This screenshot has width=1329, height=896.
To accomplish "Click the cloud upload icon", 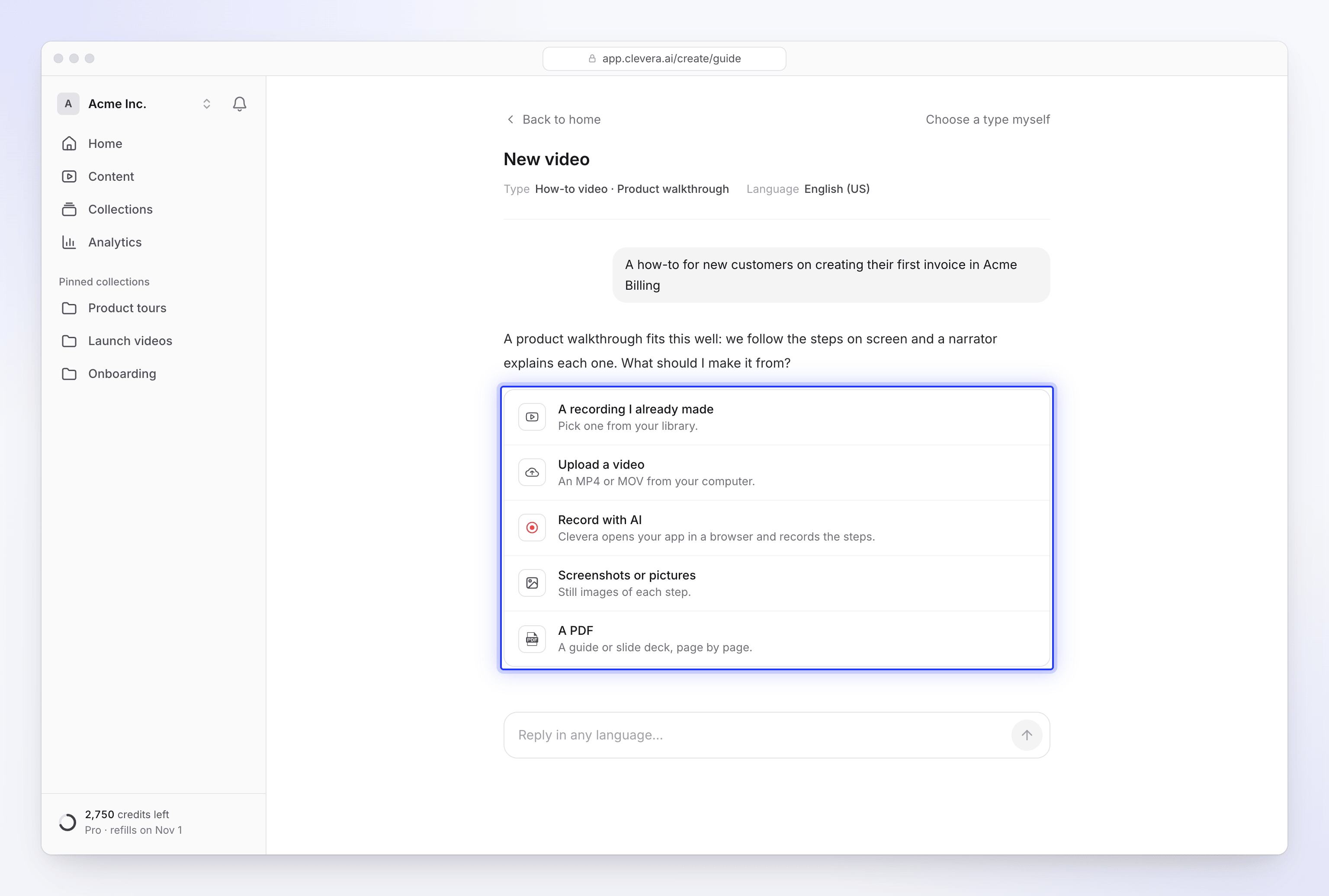I will coord(532,473).
